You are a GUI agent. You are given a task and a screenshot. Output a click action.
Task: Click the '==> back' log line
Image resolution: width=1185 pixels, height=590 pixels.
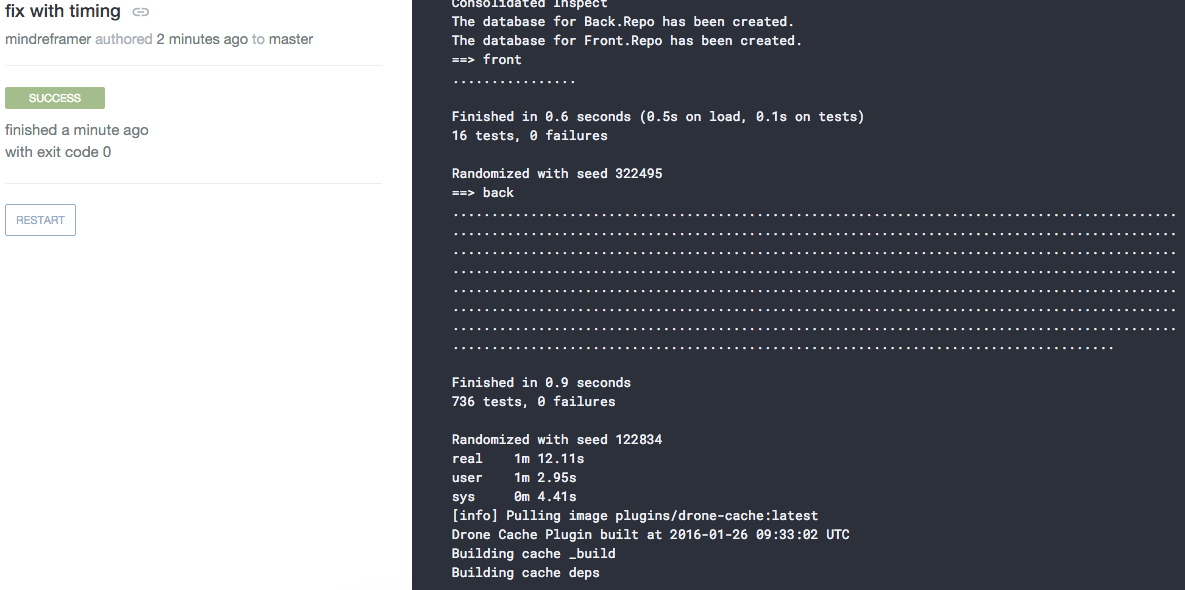[x=483, y=193]
